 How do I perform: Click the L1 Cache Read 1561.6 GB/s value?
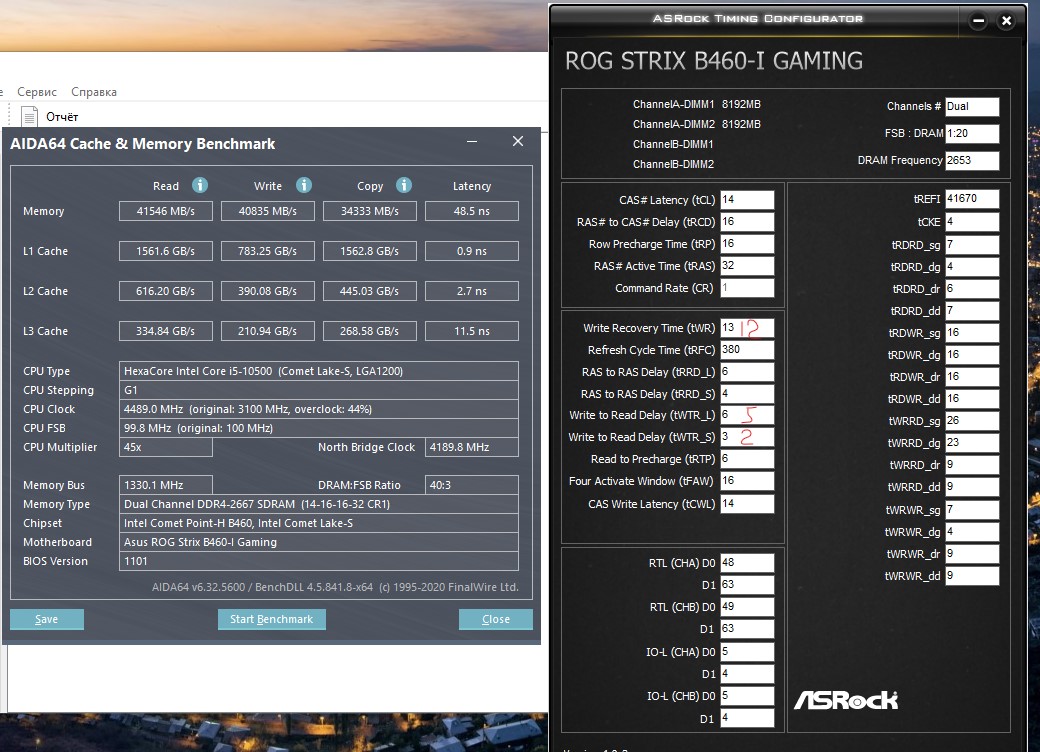(x=166, y=251)
